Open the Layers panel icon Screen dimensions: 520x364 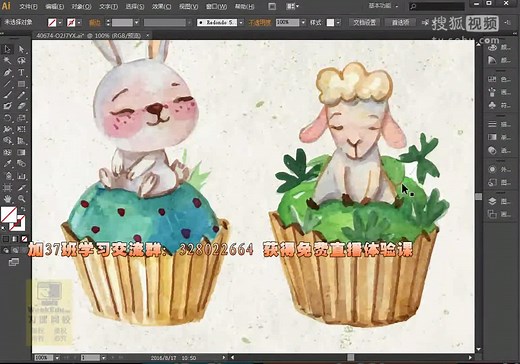pyautogui.click(x=492, y=201)
